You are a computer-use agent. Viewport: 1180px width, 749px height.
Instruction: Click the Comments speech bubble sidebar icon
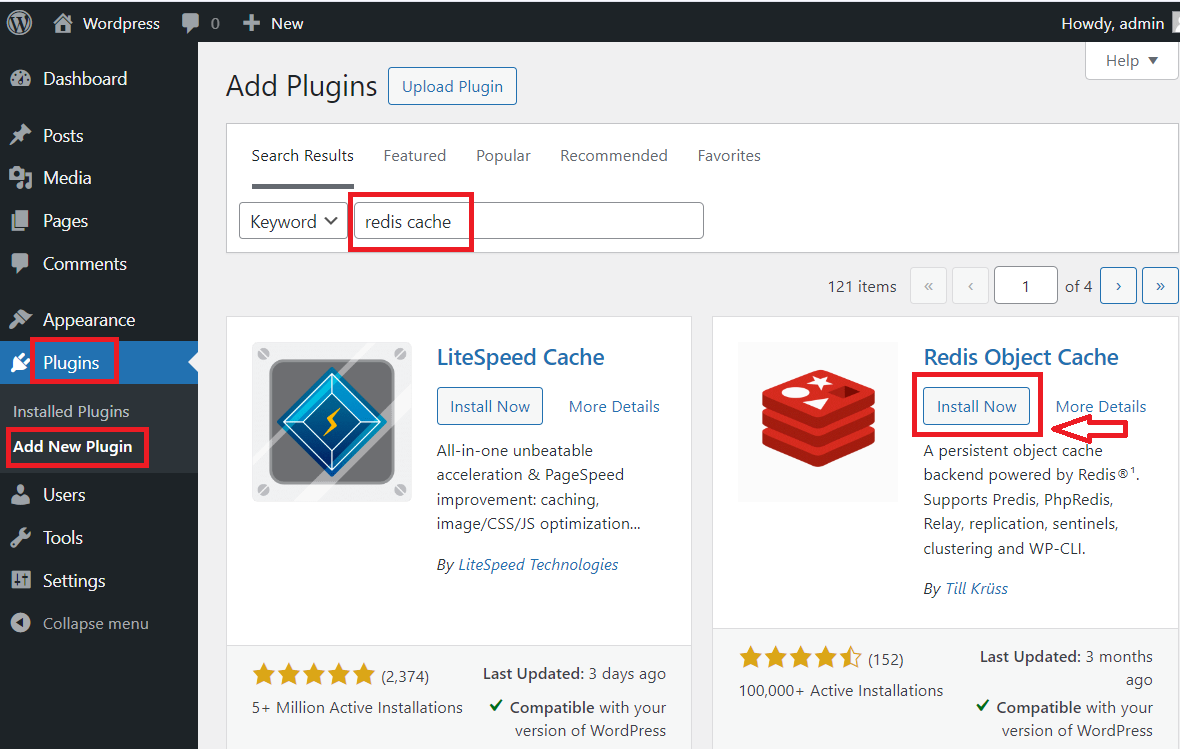[20, 263]
